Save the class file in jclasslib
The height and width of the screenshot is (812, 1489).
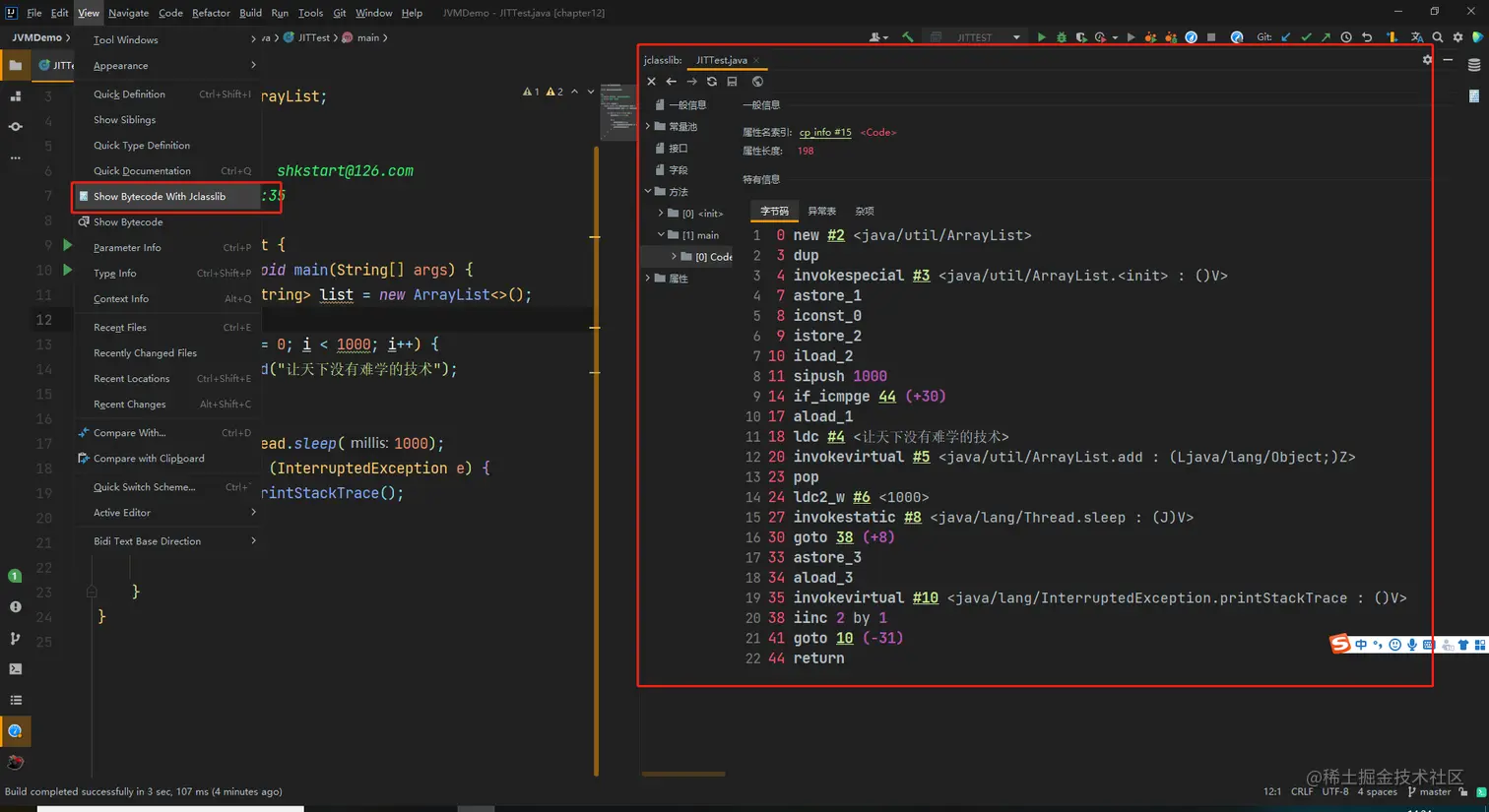point(732,82)
